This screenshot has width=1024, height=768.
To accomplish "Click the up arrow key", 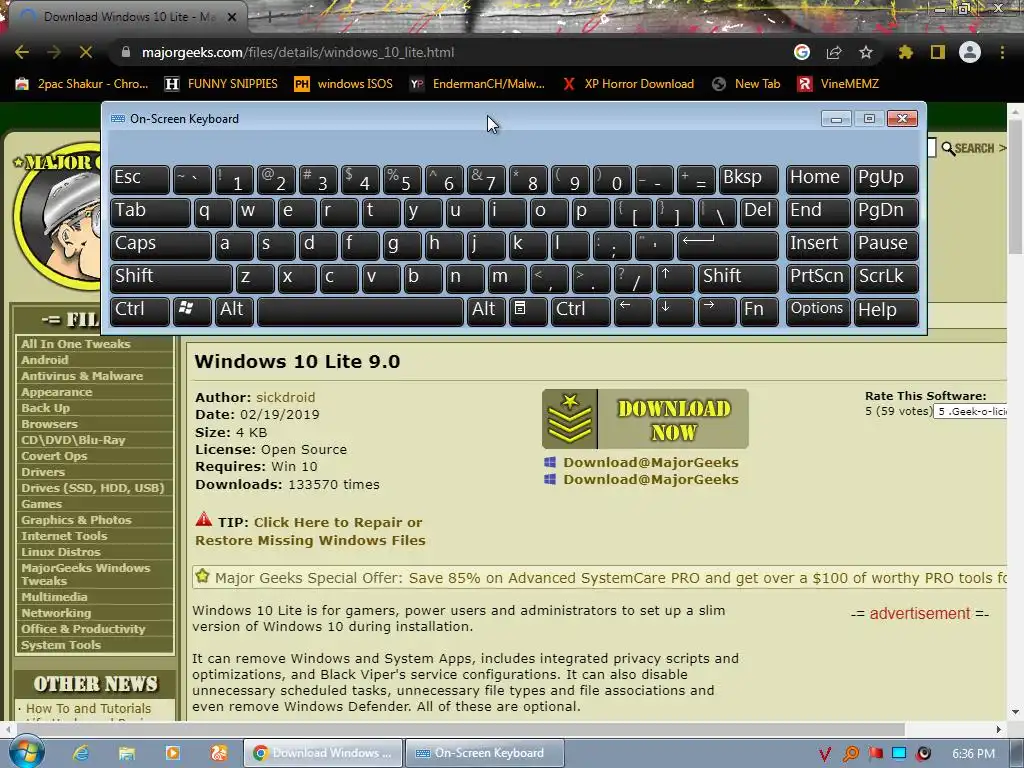I will pyautogui.click(x=675, y=278).
